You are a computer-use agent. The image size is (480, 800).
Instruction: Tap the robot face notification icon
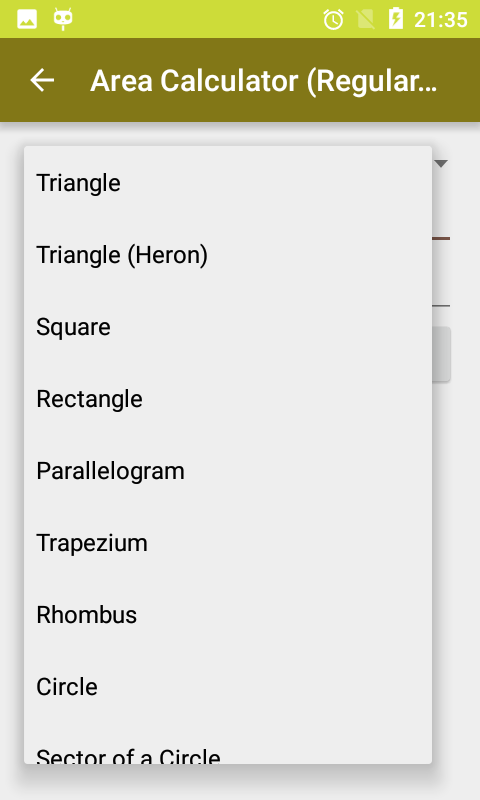pyautogui.click(x=63, y=19)
